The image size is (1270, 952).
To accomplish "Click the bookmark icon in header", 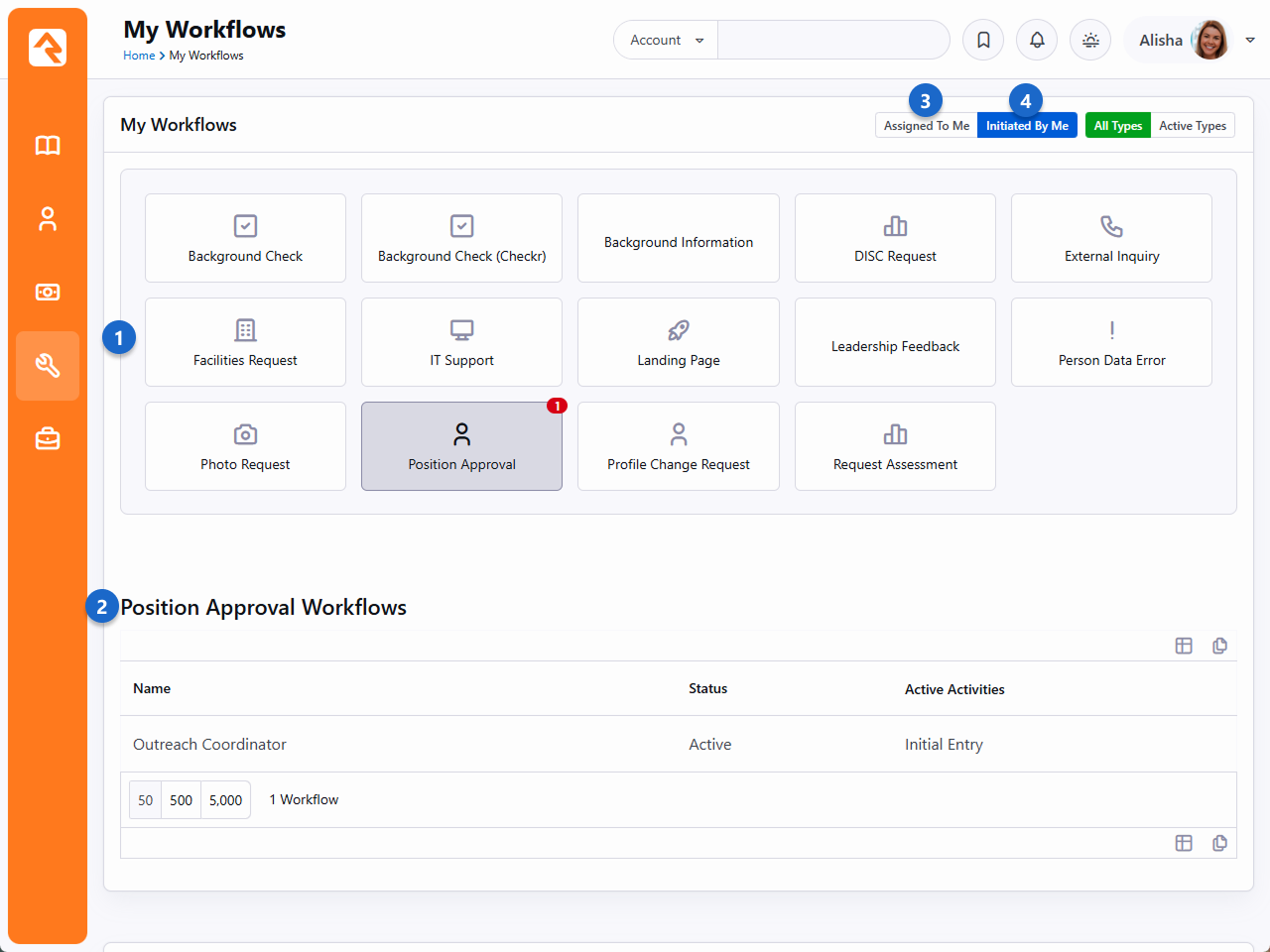I will [983, 41].
